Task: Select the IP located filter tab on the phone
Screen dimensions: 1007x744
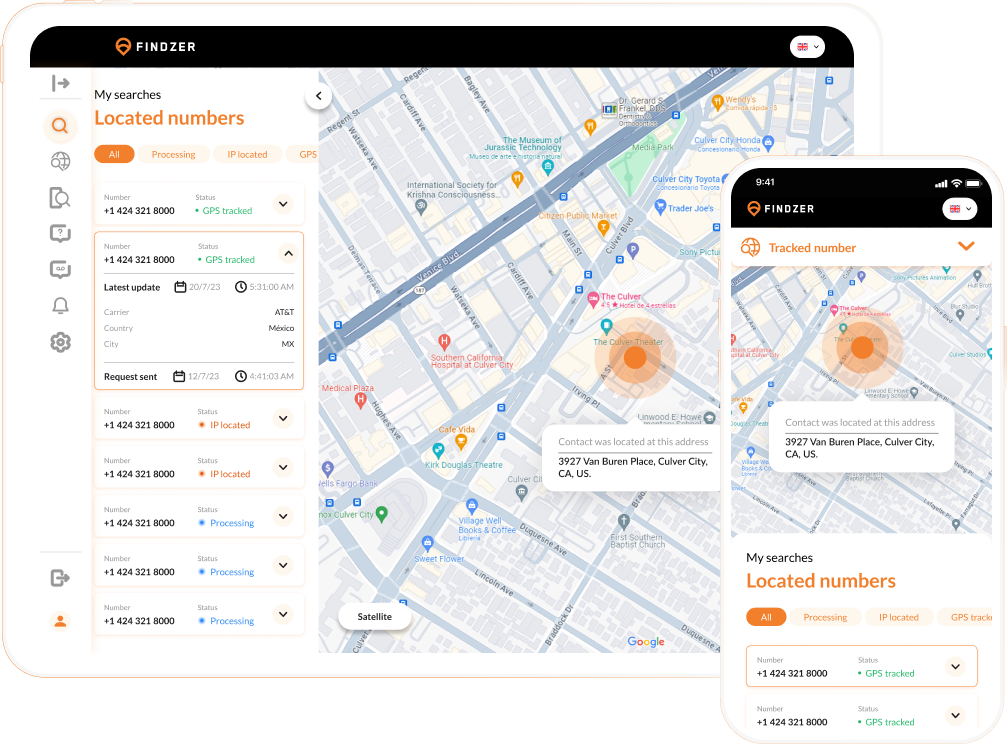Action: (x=898, y=617)
